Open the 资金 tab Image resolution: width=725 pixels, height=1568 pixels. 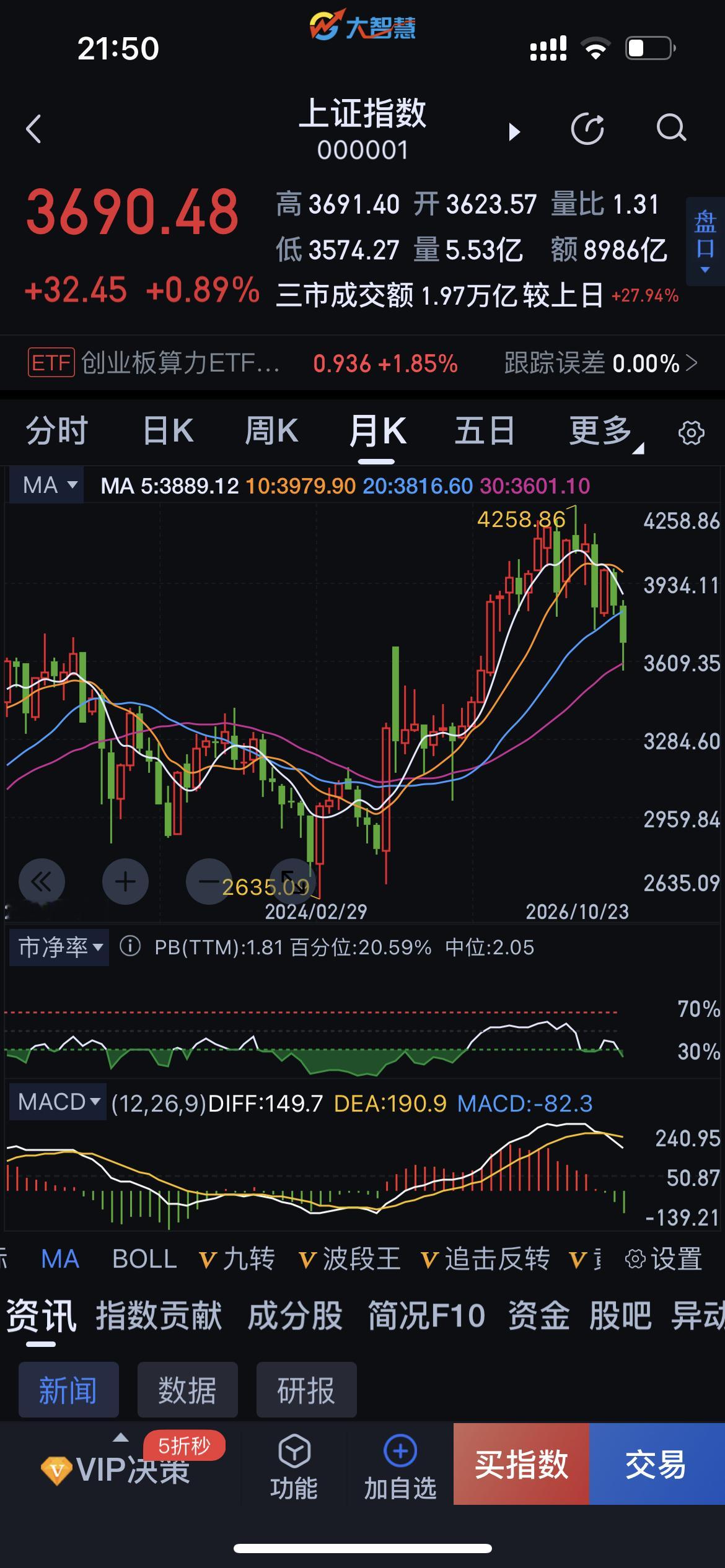coord(538,1315)
